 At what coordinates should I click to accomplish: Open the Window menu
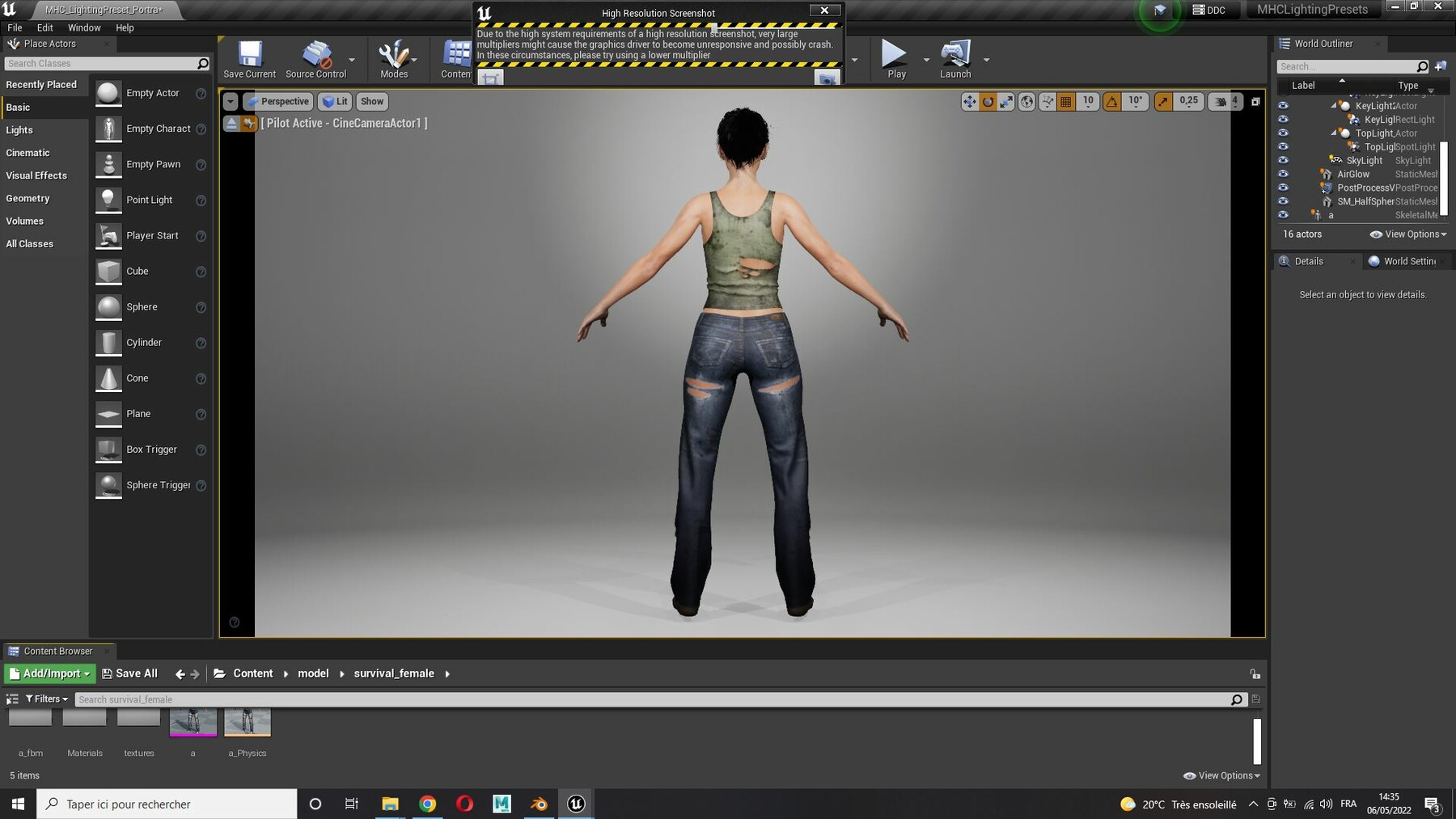[84, 27]
